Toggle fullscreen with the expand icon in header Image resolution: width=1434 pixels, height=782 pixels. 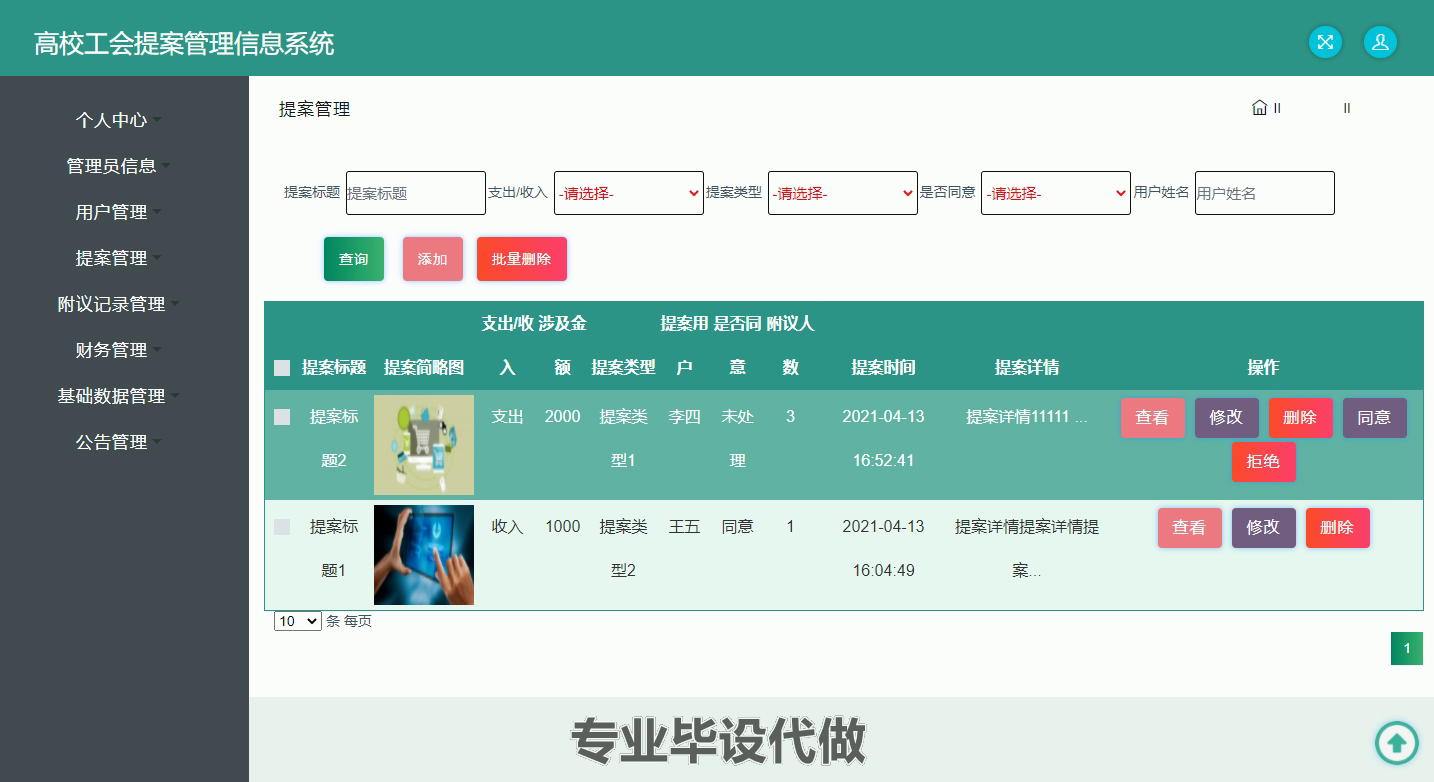point(1325,42)
